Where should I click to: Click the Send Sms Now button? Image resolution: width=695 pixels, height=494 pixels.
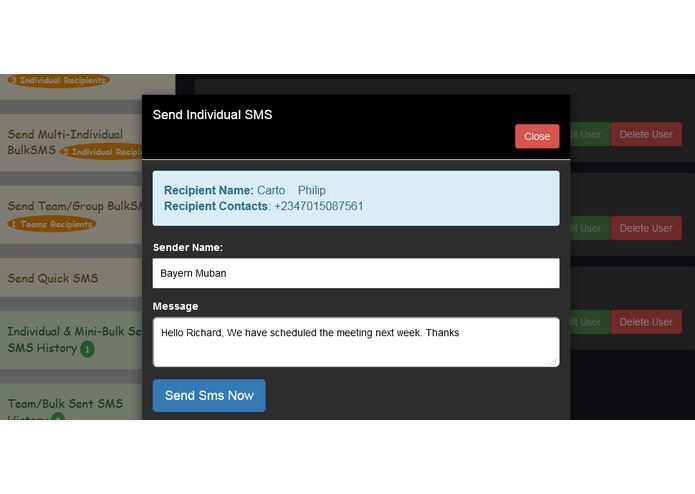tap(209, 395)
